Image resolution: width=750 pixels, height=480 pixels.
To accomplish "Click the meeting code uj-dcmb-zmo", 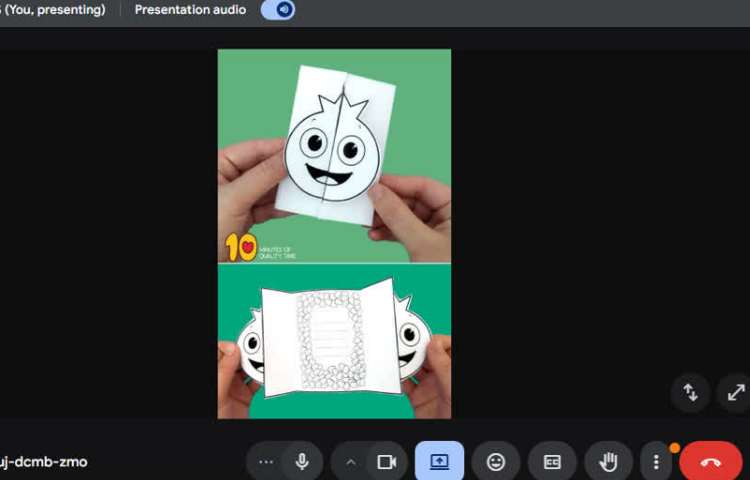I will click(43, 462).
